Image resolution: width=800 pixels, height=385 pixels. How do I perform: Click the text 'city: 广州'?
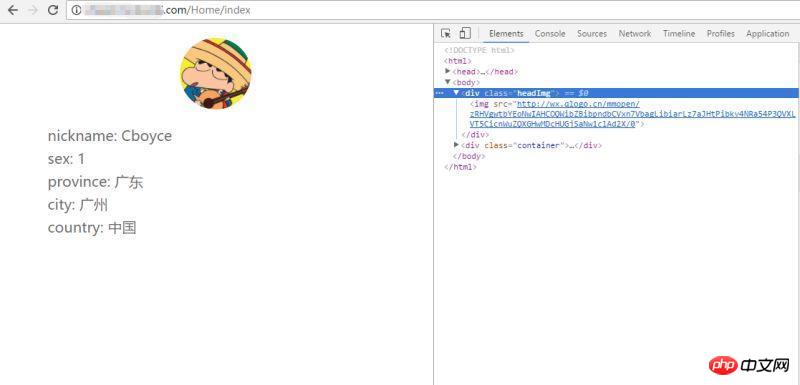tap(78, 205)
